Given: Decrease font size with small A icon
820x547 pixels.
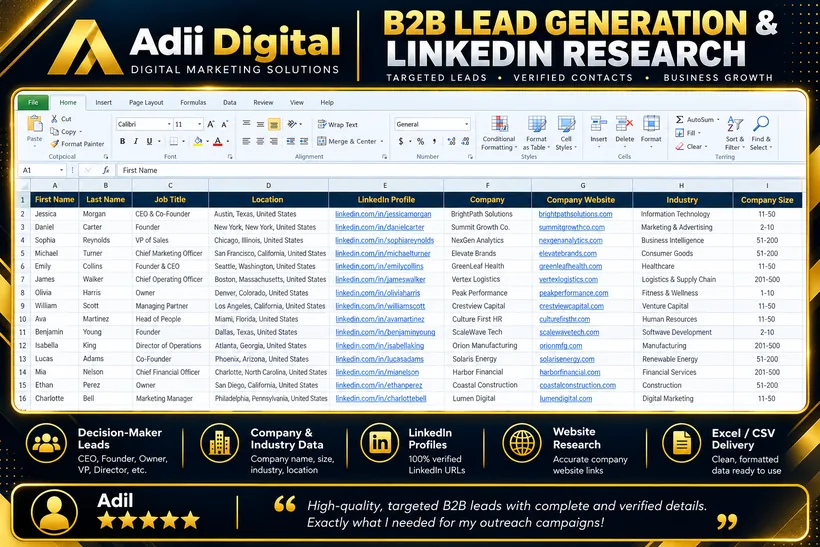Looking at the screenshot, I should 224,124.
